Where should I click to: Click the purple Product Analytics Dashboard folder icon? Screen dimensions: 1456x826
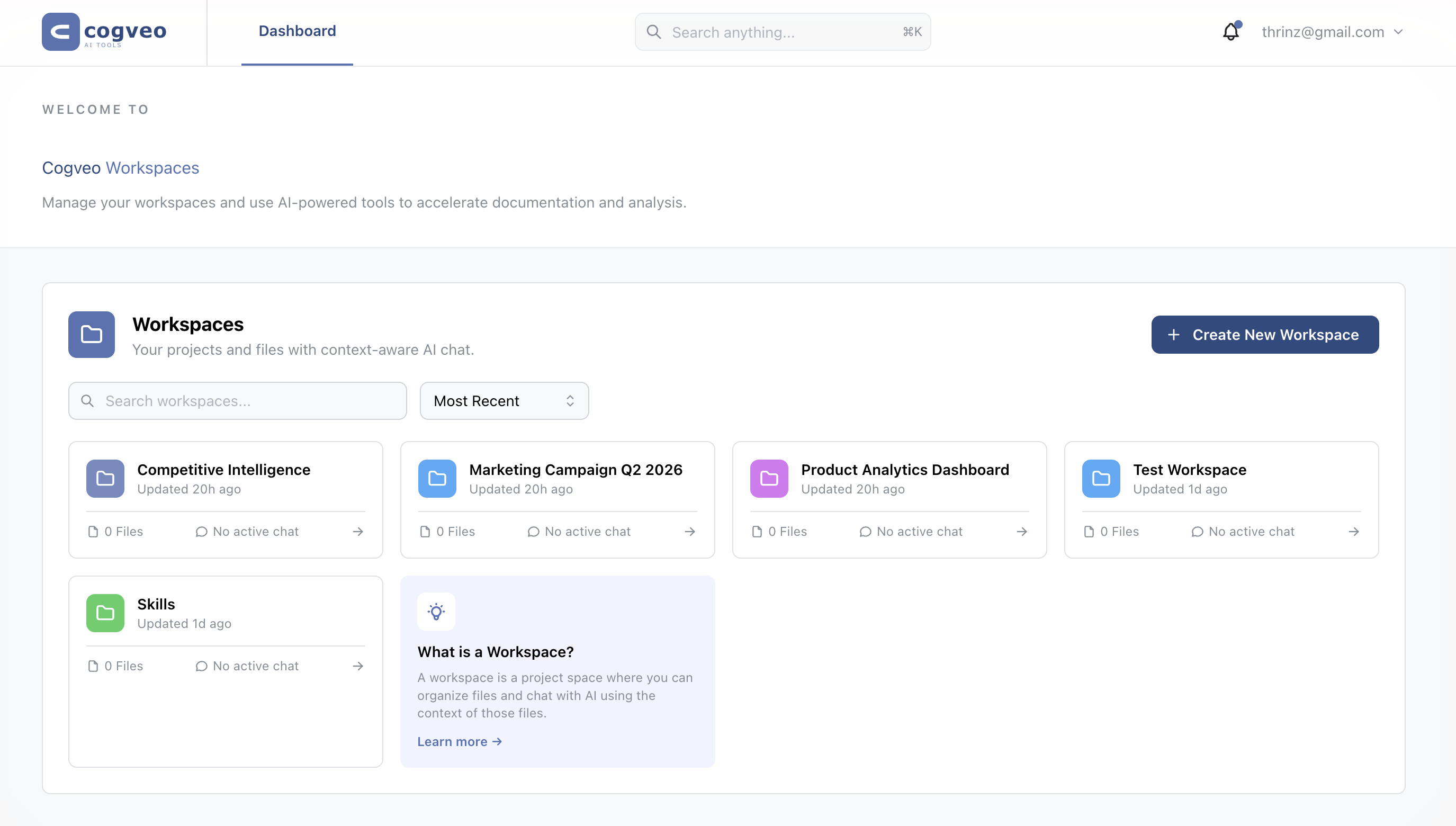coord(769,478)
